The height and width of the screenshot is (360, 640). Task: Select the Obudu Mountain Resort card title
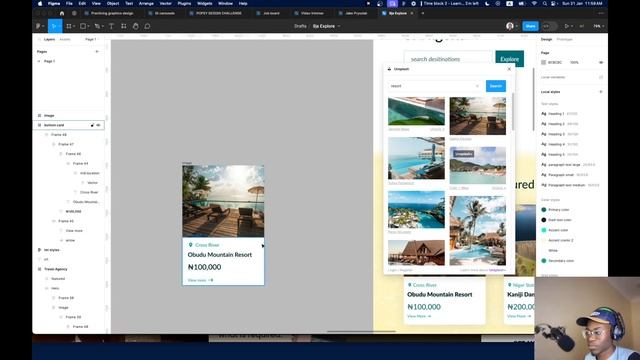pyautogui.click(x=220, y=255)
